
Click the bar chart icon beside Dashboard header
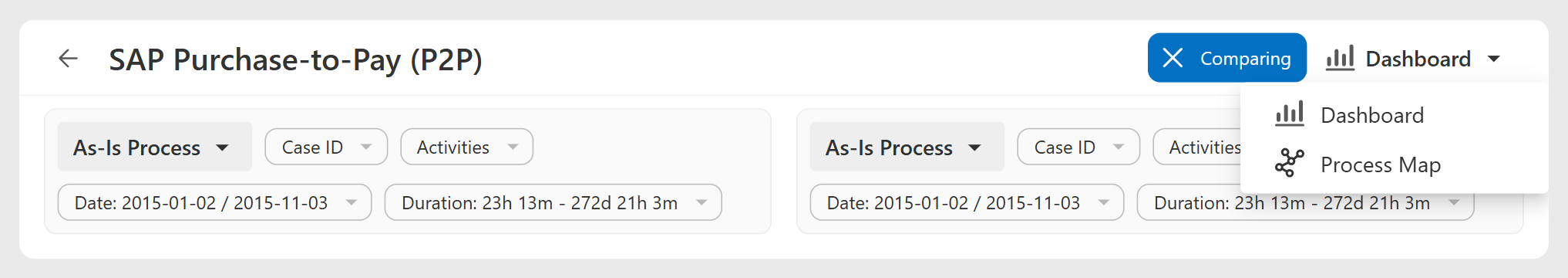tap(1340, 58)
